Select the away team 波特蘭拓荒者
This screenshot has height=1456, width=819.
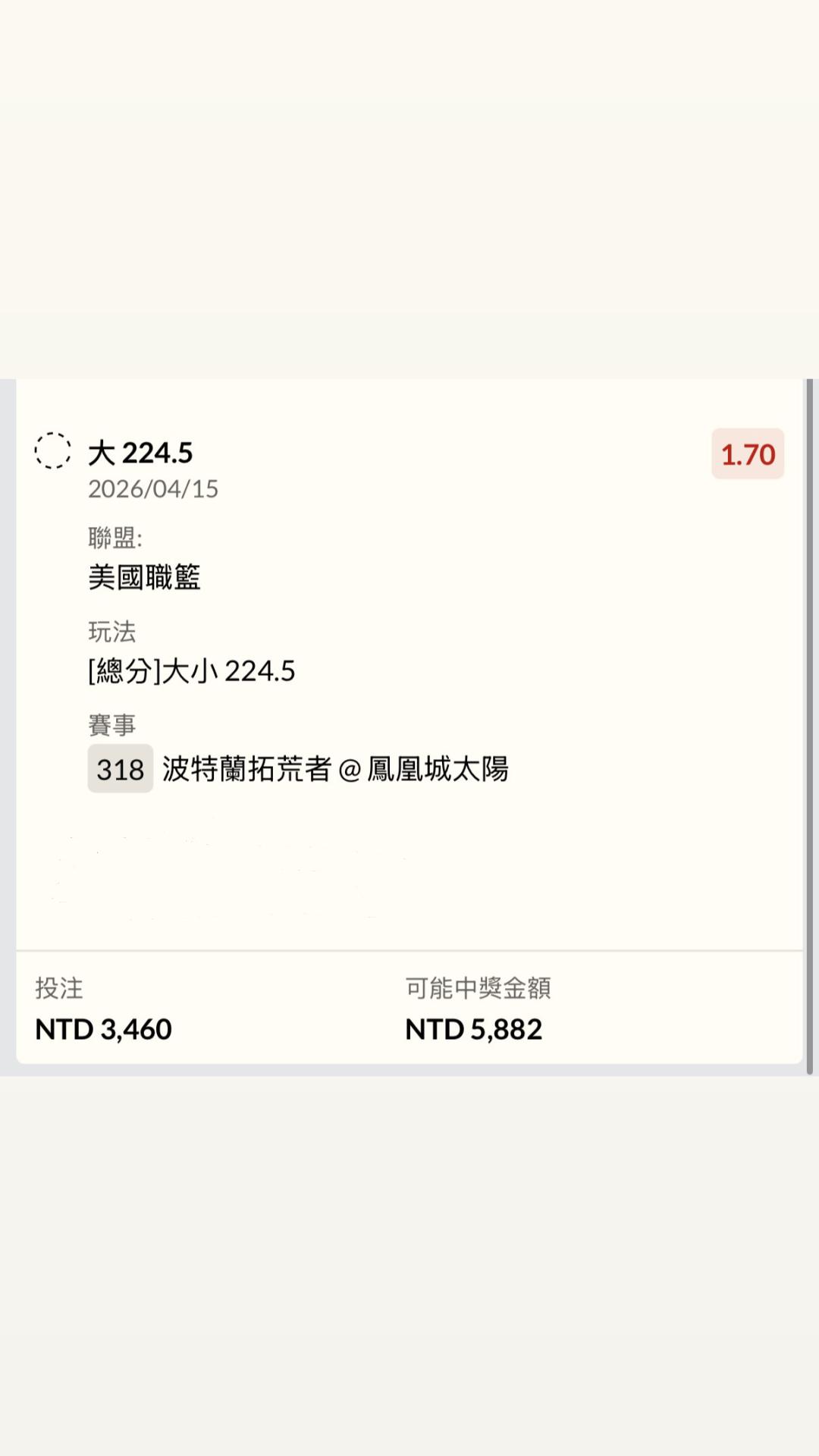[247, 770]
